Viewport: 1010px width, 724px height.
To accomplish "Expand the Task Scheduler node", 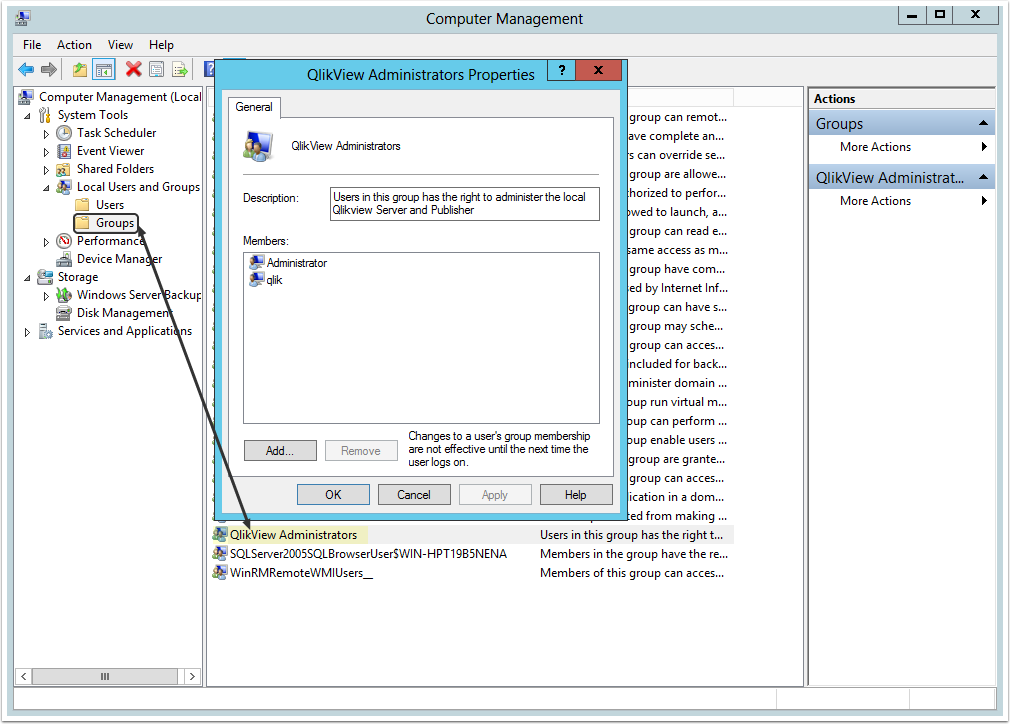I will point(46,134).
